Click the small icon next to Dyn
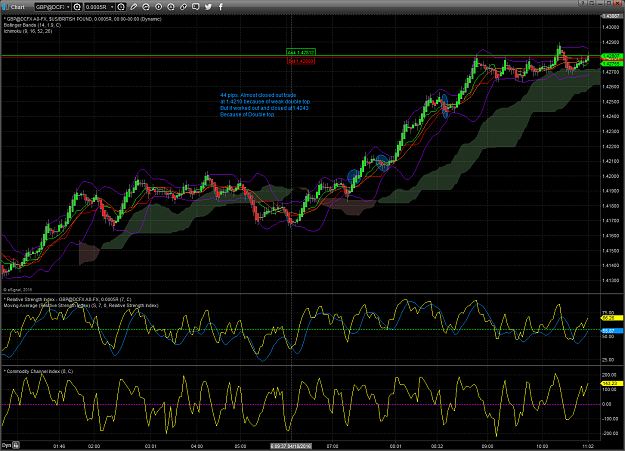625x451 pixels. 16,445
